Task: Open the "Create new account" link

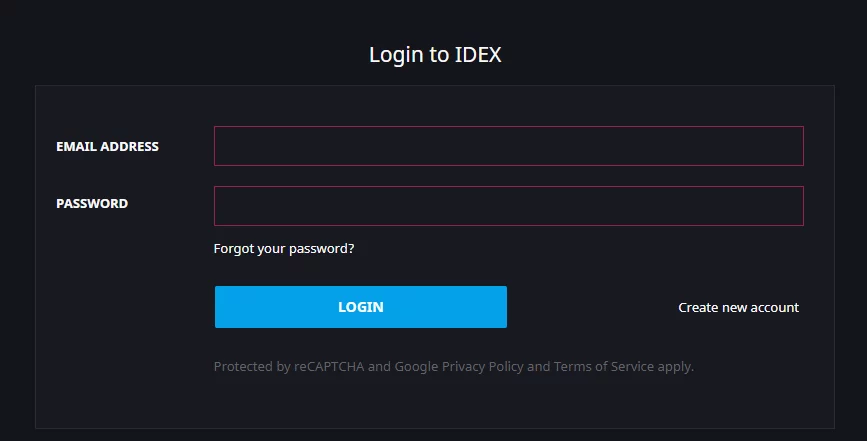Action: (x=738, y=308)
